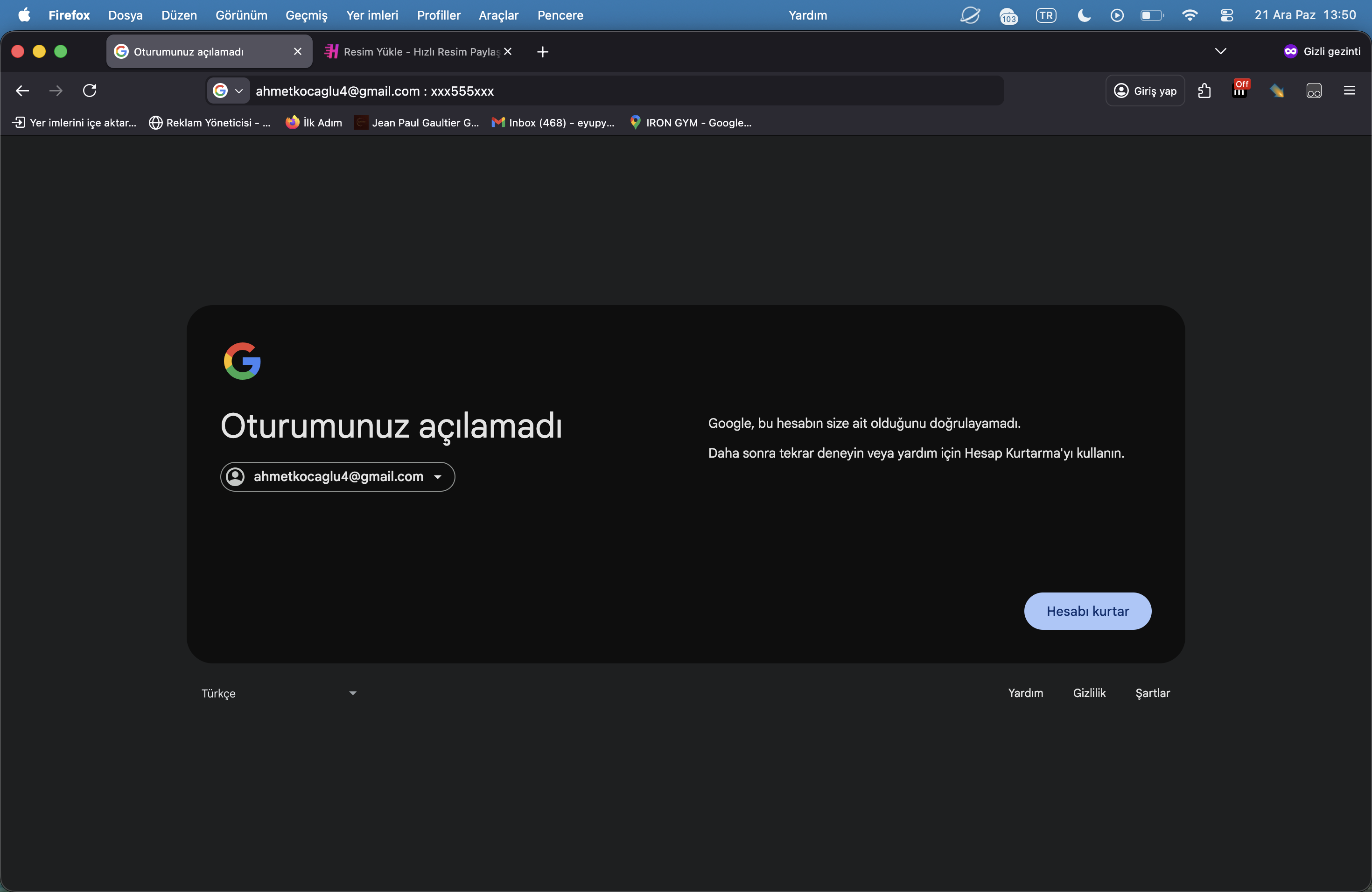Image resolution: width=1372 pixels, height=892 pixels.
Task: Close the 'Resim Yükle' tab
Action: pos(508,51)
